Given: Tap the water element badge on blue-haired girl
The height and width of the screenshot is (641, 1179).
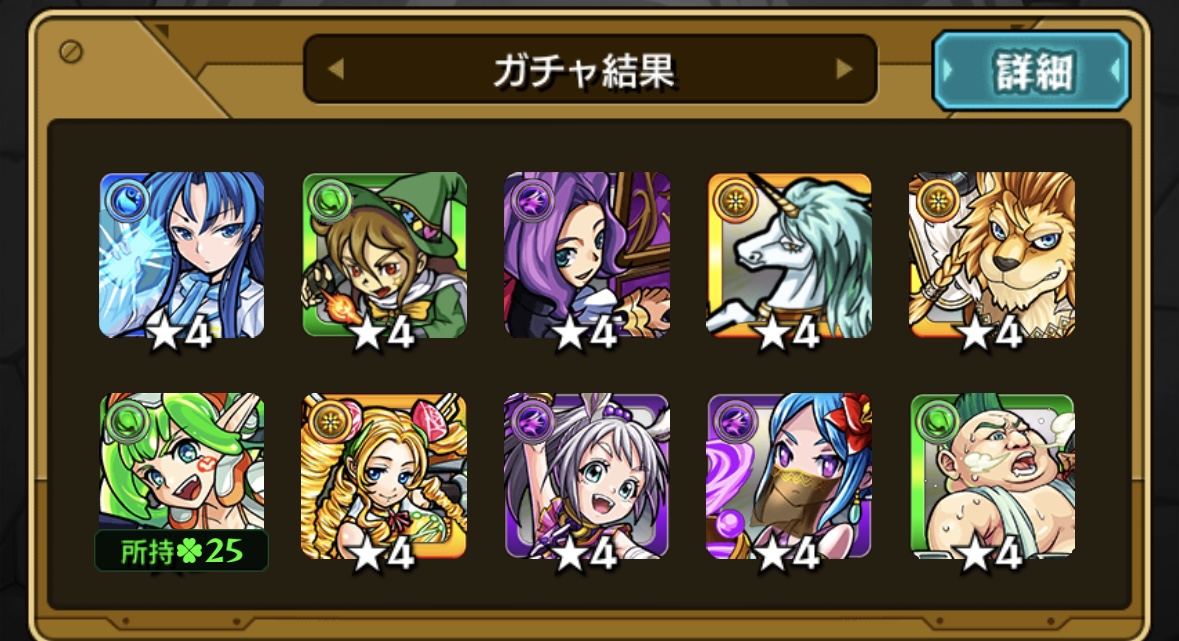Looking at the screenshot, I should tap(127, 202).
